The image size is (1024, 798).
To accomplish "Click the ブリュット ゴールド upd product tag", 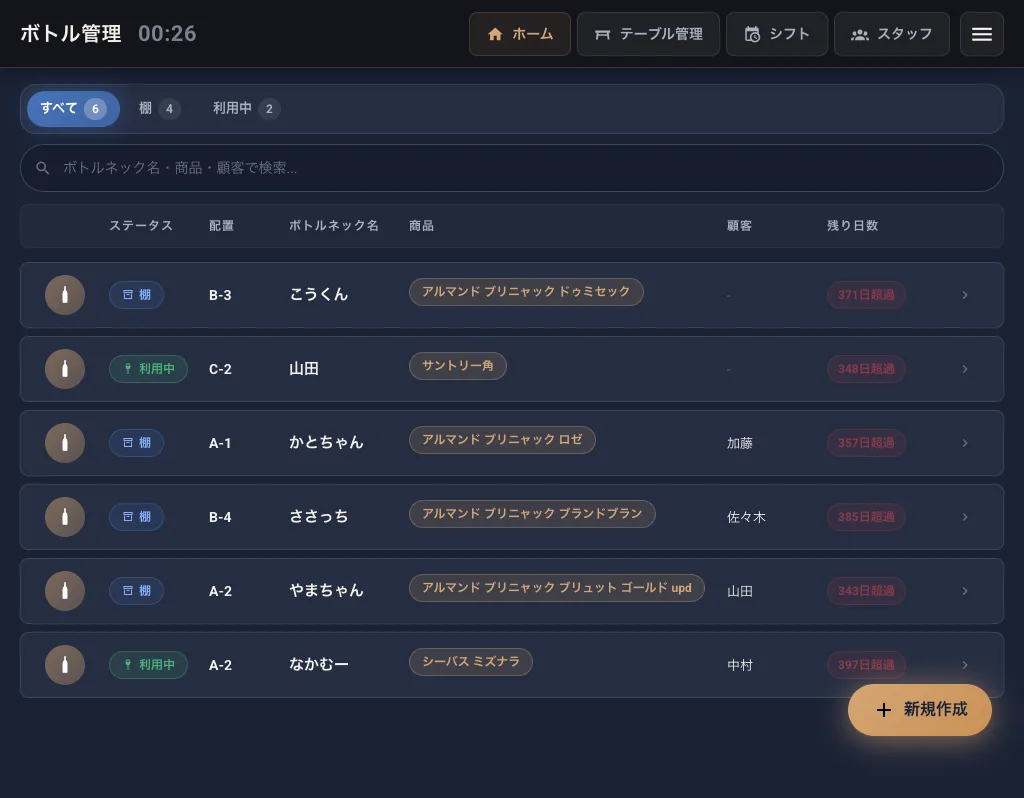I will pyautogui.click(x=556, y=588).
